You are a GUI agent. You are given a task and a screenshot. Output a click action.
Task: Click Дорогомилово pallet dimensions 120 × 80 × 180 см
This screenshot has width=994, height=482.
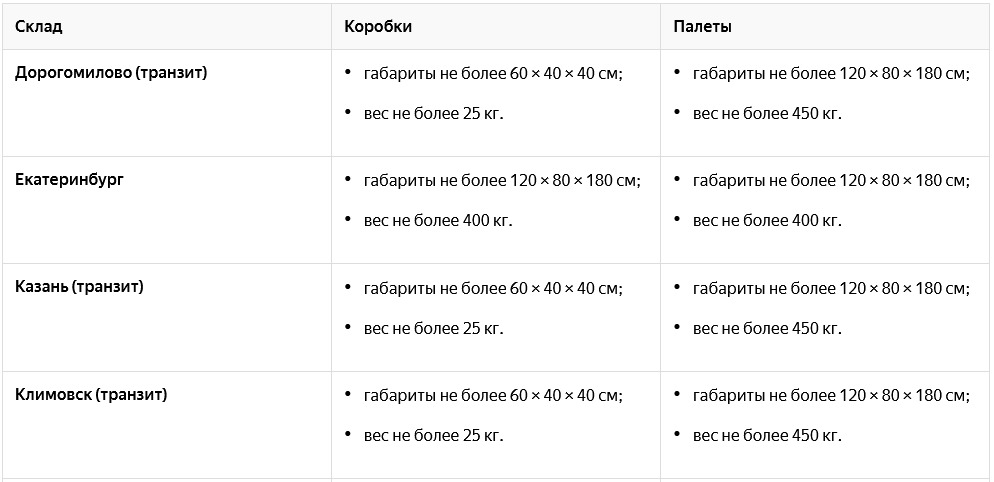tap(831, 74)
